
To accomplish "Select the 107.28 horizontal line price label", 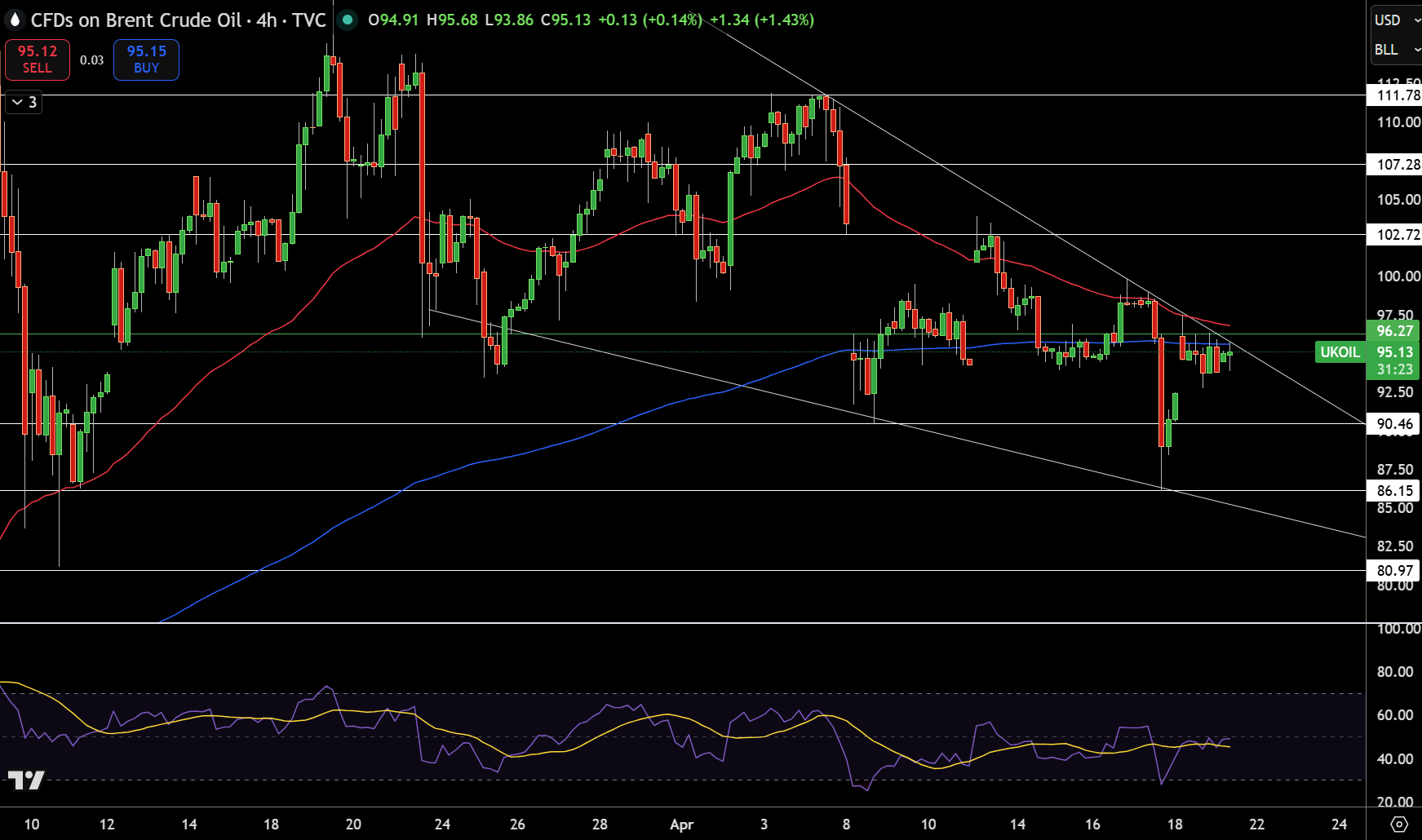I will (1394, 165).
